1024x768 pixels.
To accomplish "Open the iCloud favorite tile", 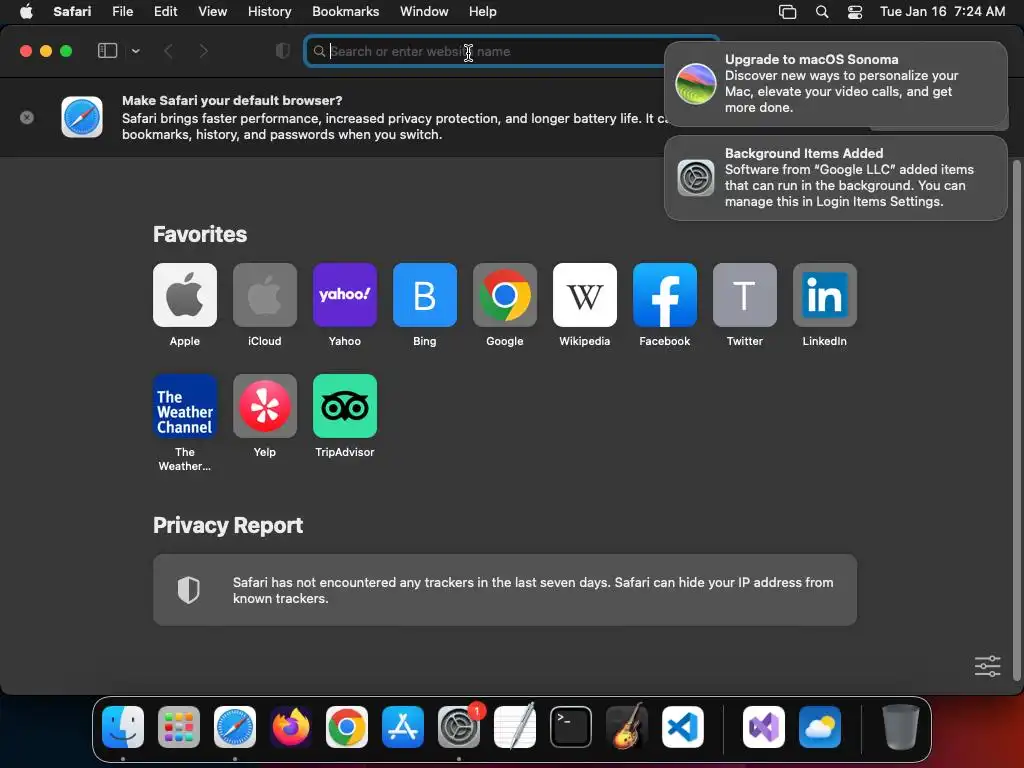I will tap(264, 295).
